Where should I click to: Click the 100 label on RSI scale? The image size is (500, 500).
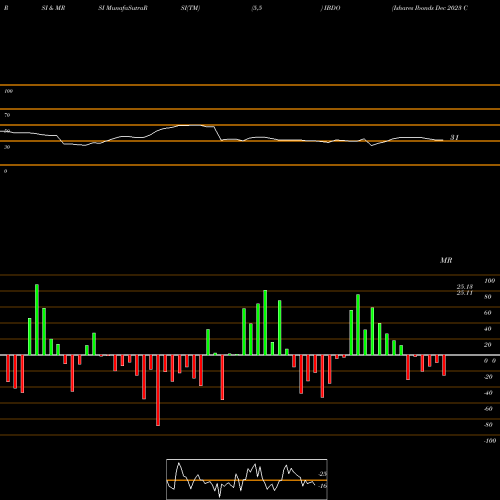(x=8, y=91)
